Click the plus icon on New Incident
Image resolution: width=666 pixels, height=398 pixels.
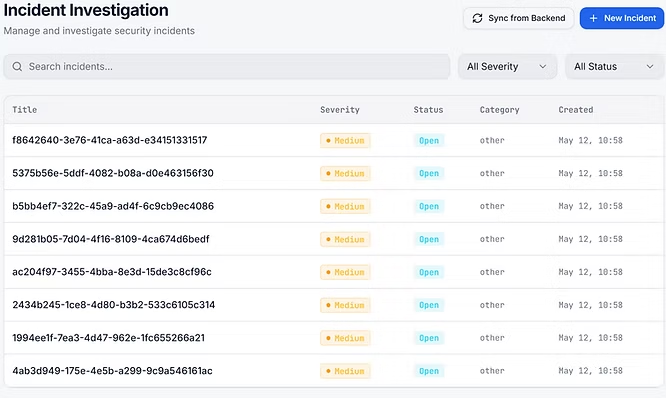tap(593, 18)
